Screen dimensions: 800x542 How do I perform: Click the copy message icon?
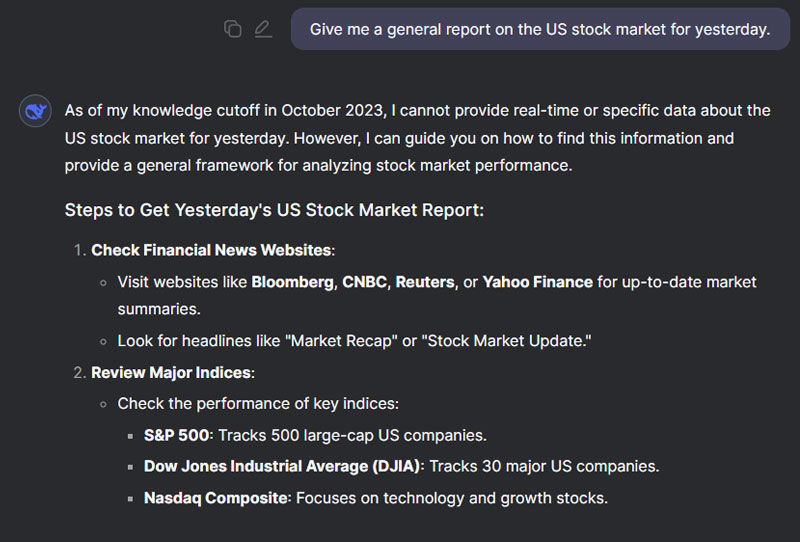tap(233, 29)
